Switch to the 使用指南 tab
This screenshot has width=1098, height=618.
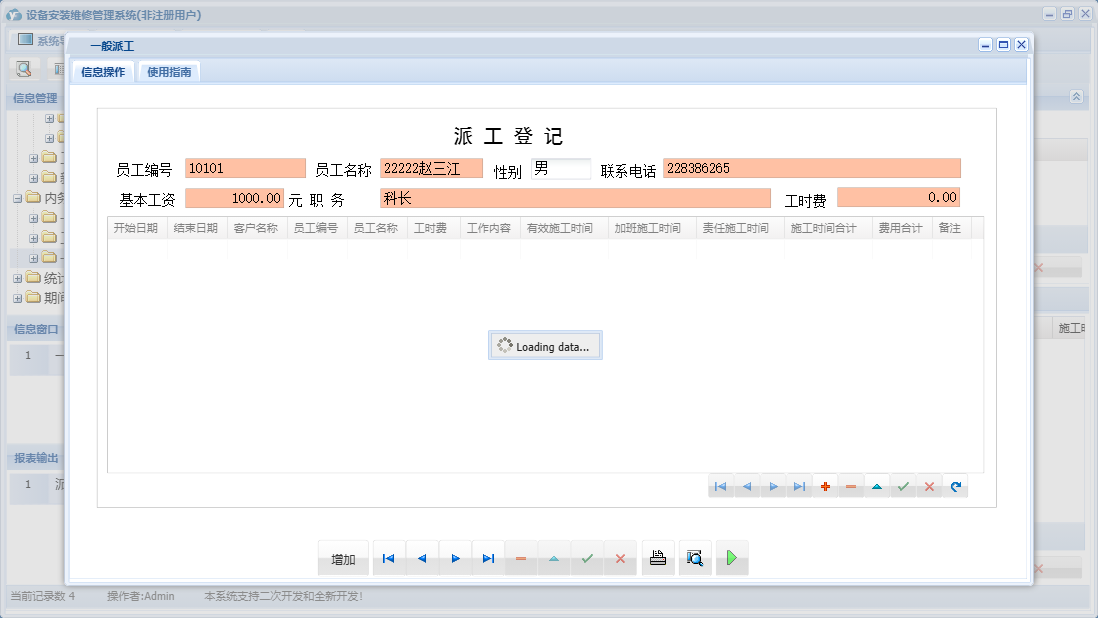click(169, 71)
